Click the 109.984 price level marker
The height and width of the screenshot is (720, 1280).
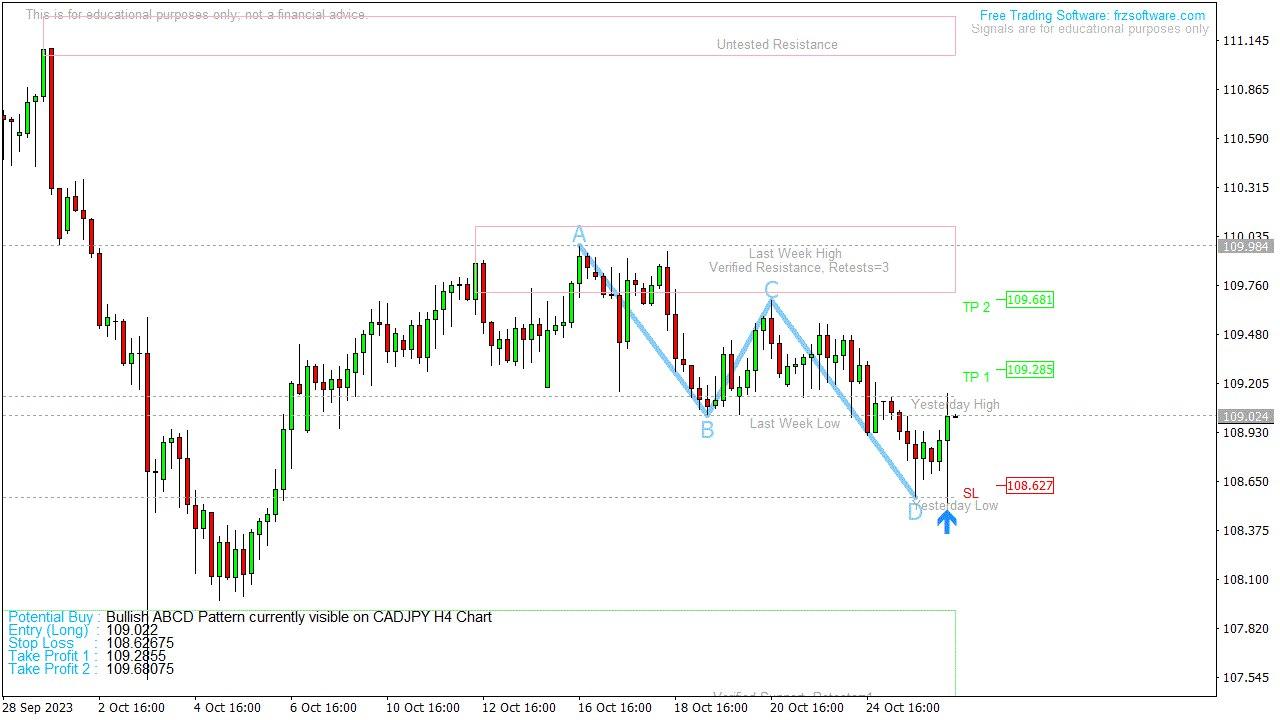(1245, 246)
